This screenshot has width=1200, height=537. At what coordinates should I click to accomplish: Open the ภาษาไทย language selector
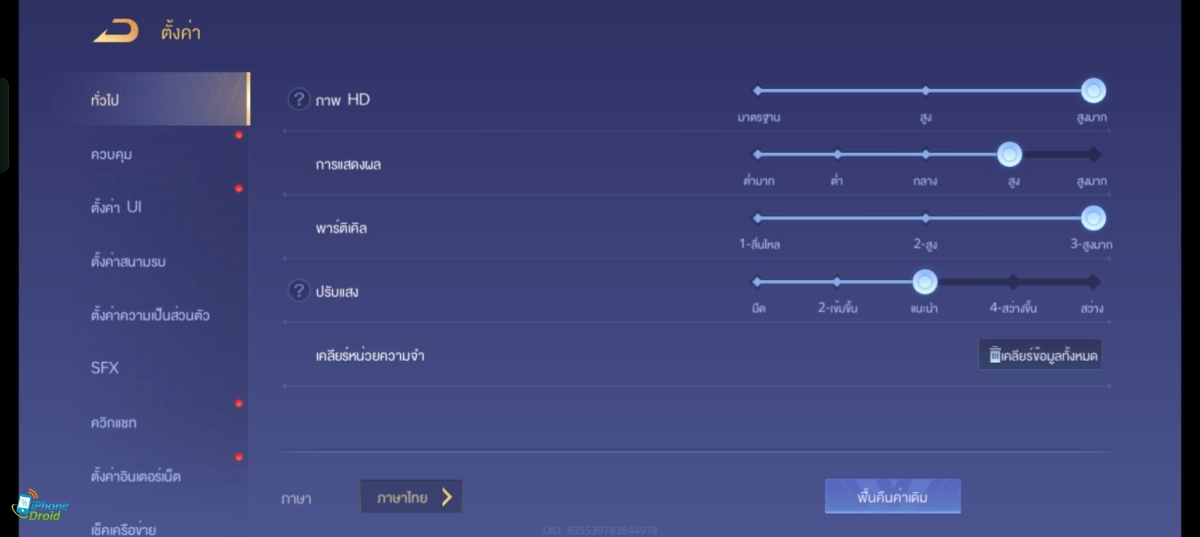point(411,497)
